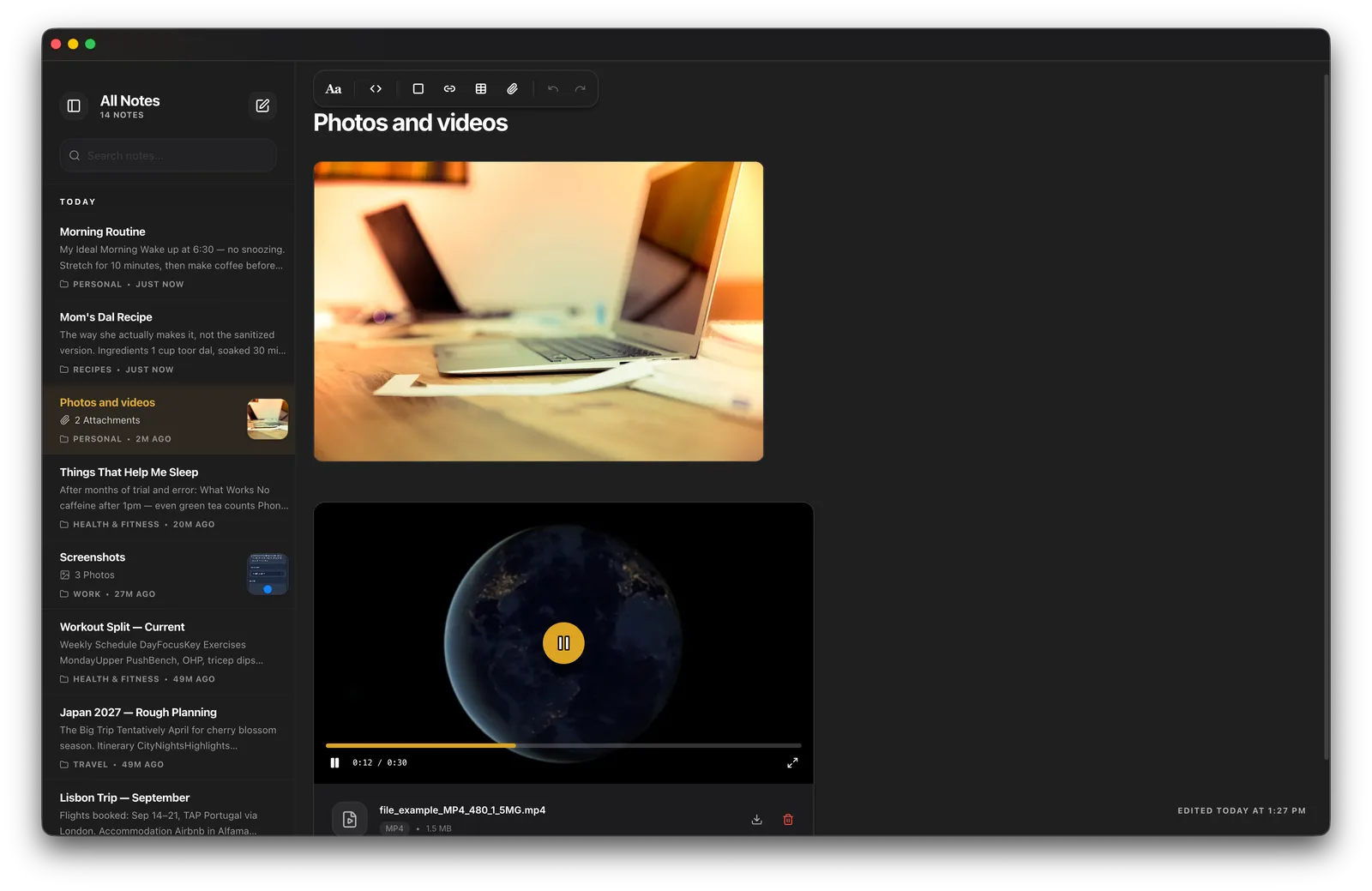This screenshot has height=891, width=1372.
Task: Open the Aa text format menu
Action: point(334,89)
